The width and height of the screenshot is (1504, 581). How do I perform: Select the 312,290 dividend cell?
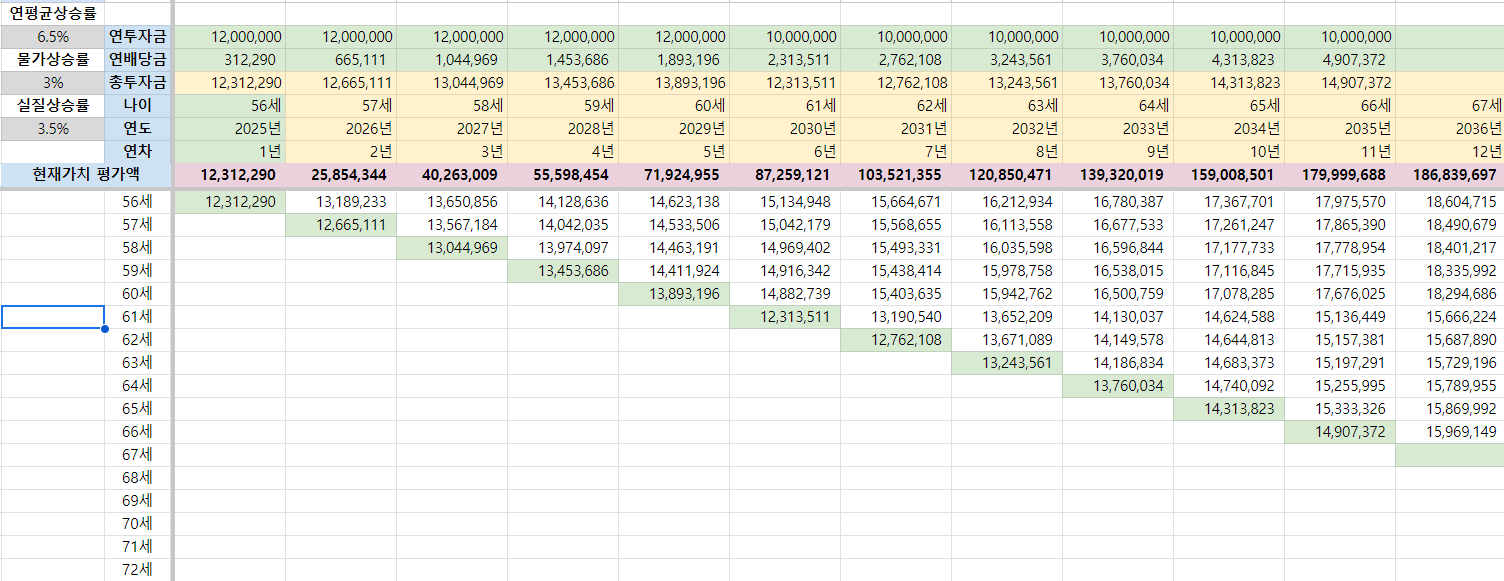click(x=231, y=59)
